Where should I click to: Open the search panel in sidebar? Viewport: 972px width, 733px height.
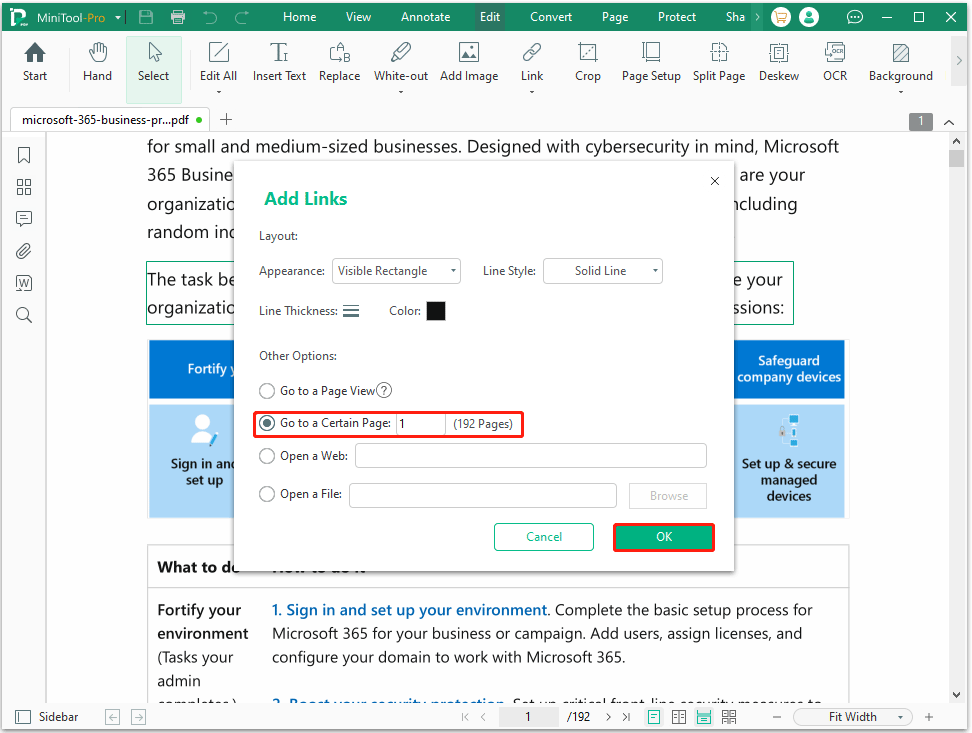click(x=23, y=315)
